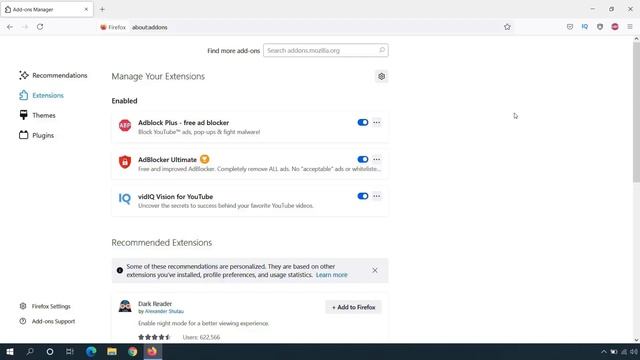The image size is (640, 360).
Task: Dismiss the personalized recommendations notice
Action: point(375,270)
